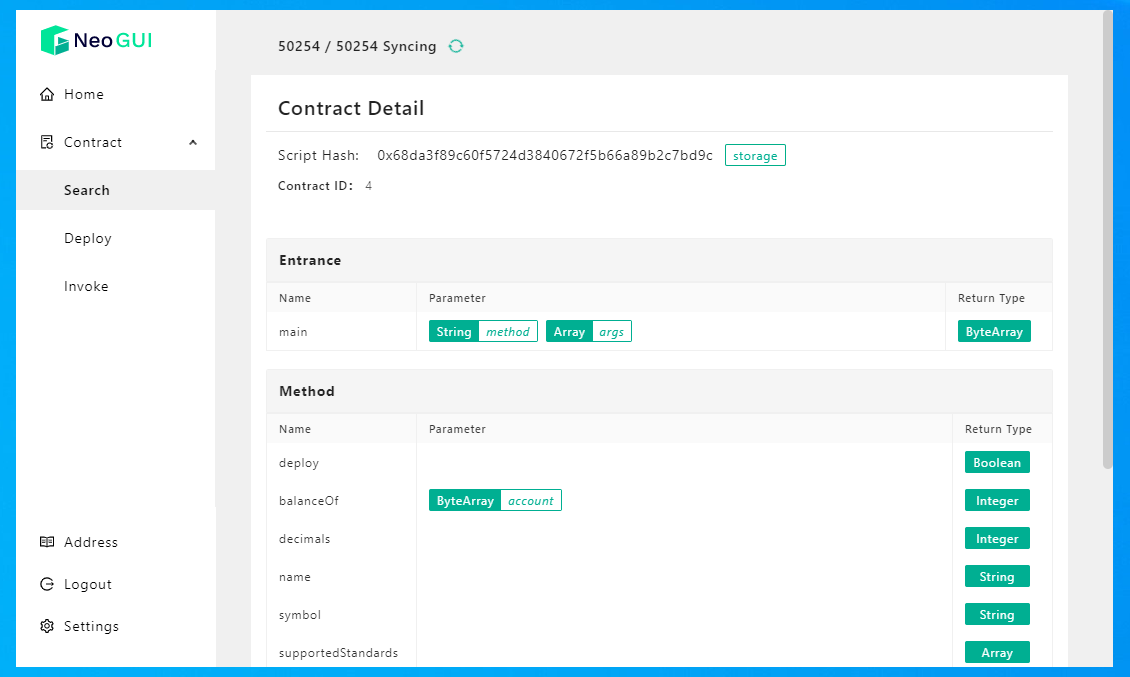Click the Boolean return type of deploy
This screenshot has height=677, width=1130.
point(997,463)
